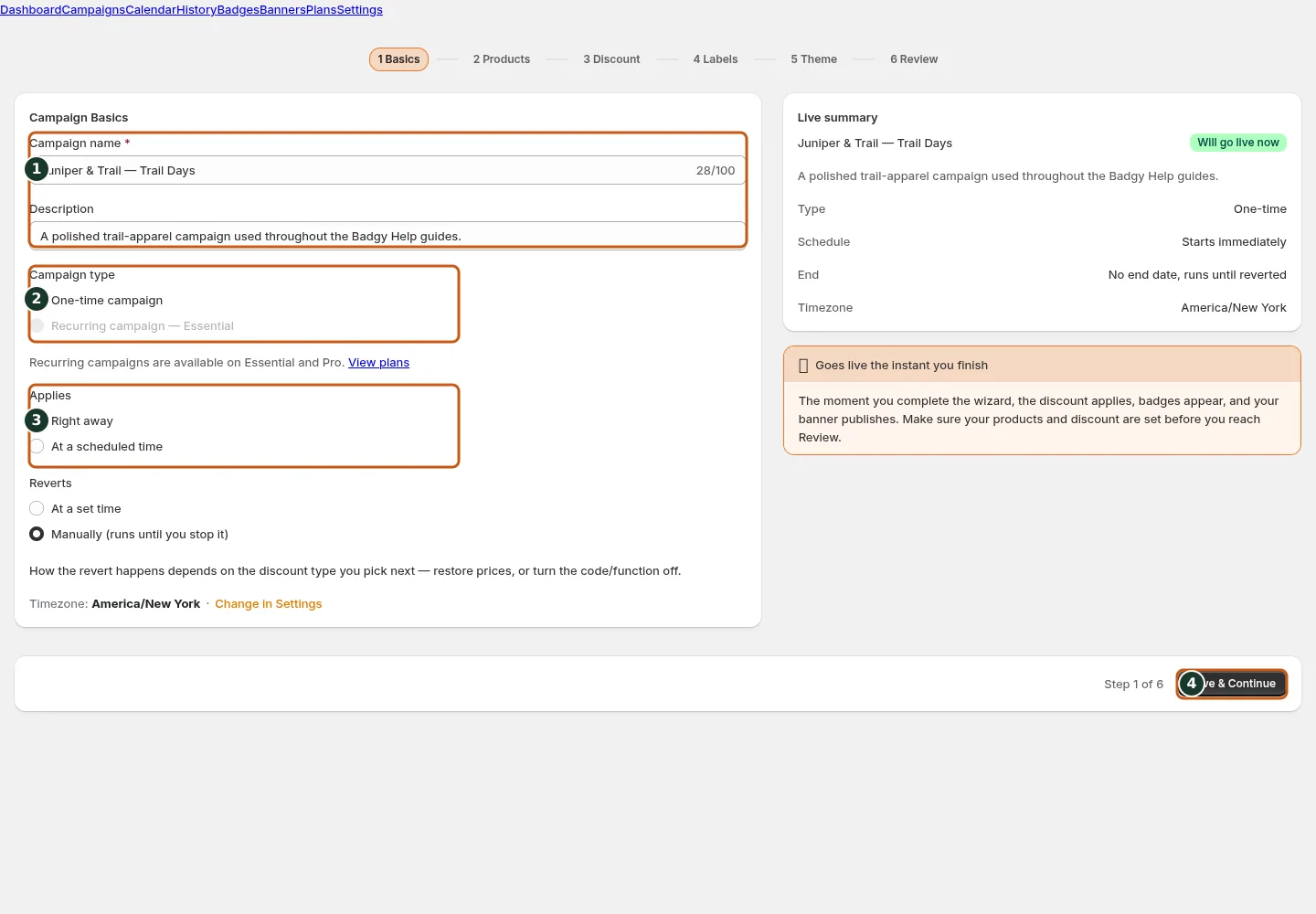Click the 'Save & Continue' button

point(1232,684)
